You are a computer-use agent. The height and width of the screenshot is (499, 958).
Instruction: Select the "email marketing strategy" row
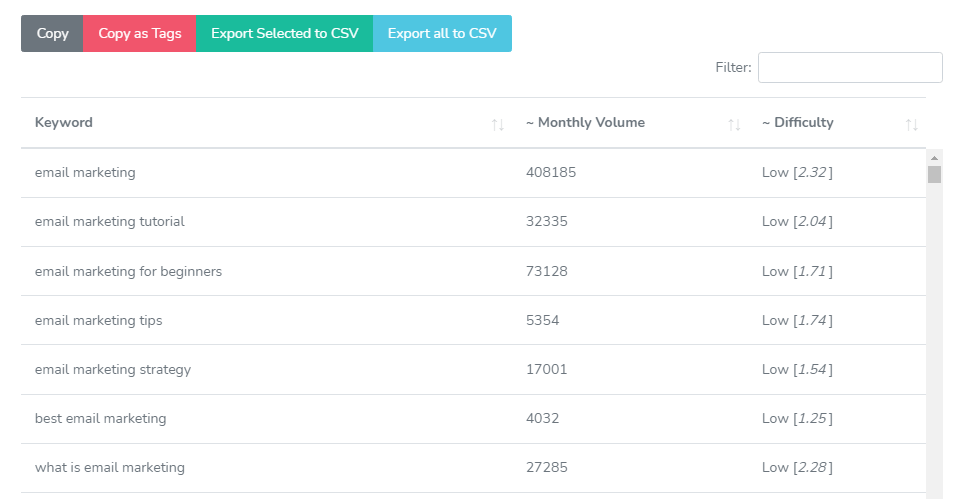pyautogui.click(x=113, y=369)
